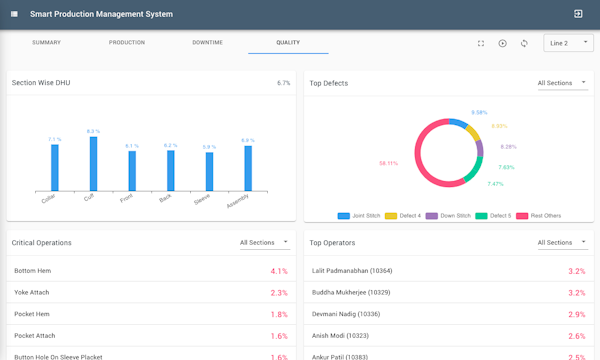Open Critical Operations All Sections dropdown
This screenshot has width=600, height=360.
(265, 243)
